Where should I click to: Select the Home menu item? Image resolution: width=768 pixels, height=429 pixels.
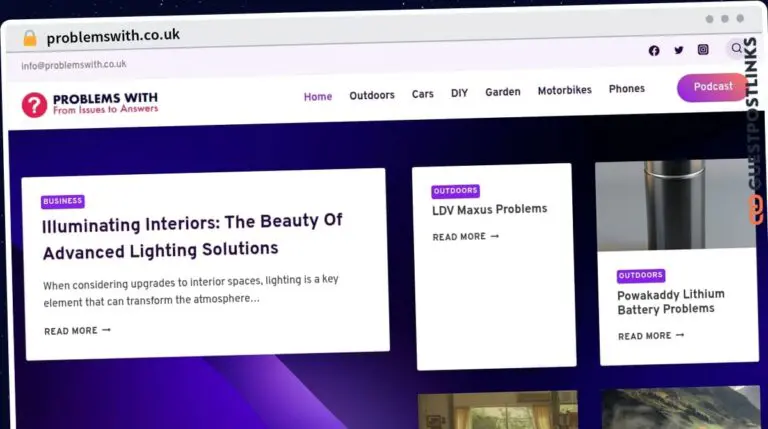point(318,97)
